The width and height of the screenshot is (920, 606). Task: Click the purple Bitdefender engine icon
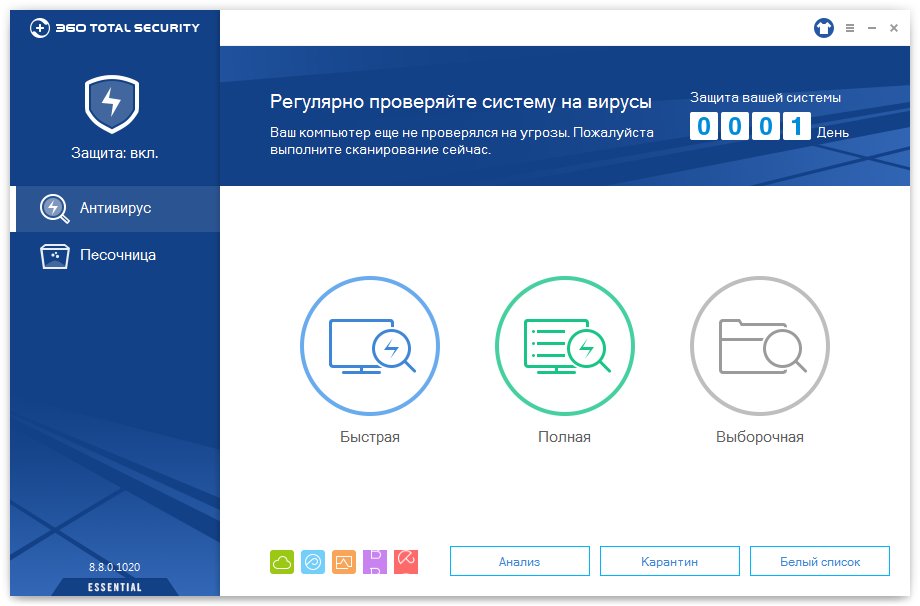click(375, 561)
